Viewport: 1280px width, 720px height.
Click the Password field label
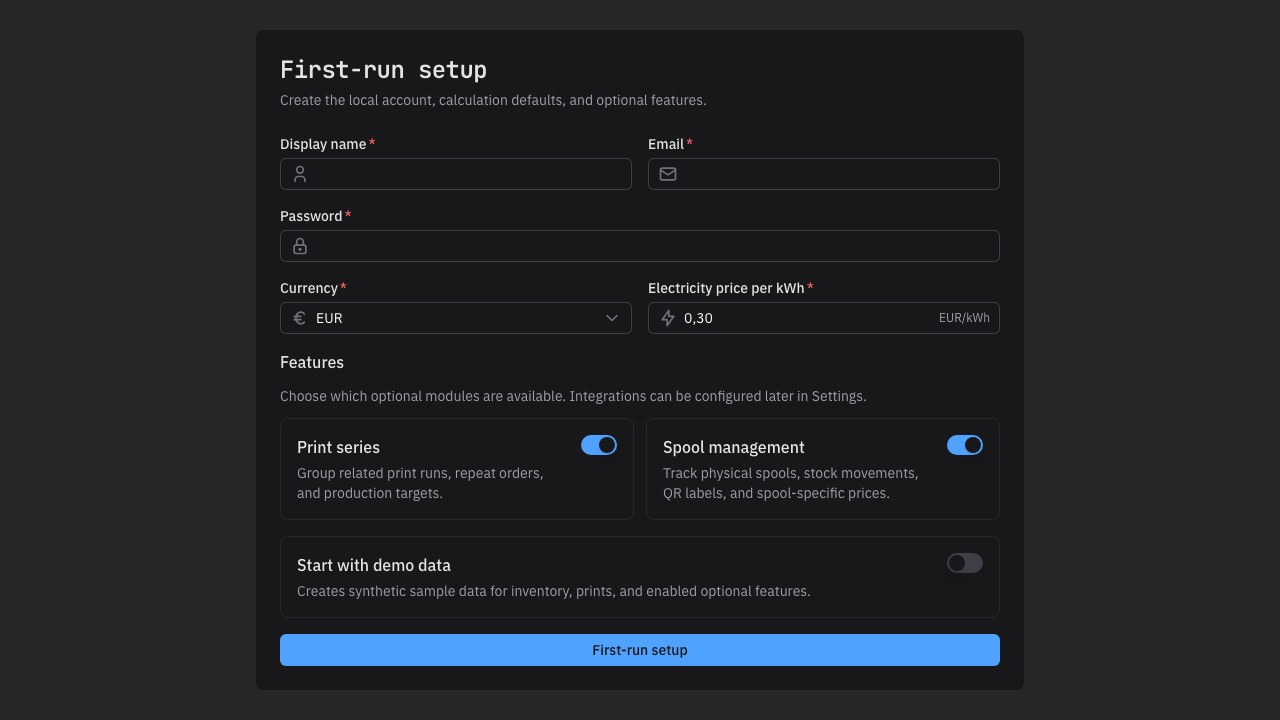[x=311, y=216]
